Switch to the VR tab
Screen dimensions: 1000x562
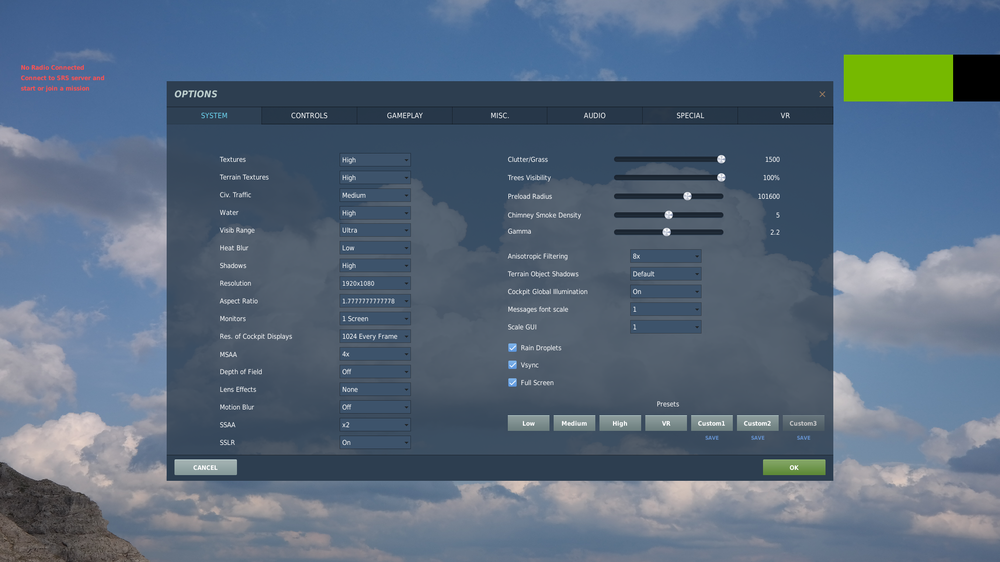point(785,115)
